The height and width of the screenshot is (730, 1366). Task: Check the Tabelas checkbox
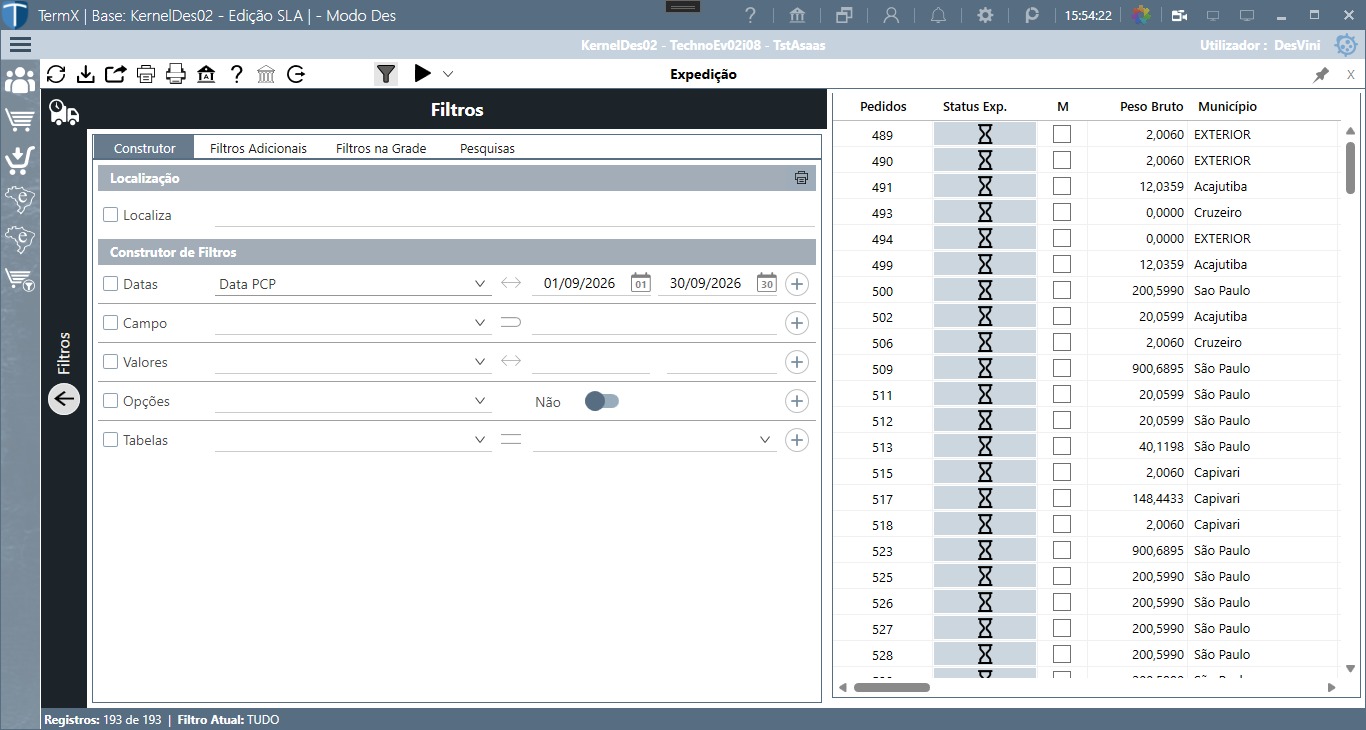pos(111,440)
